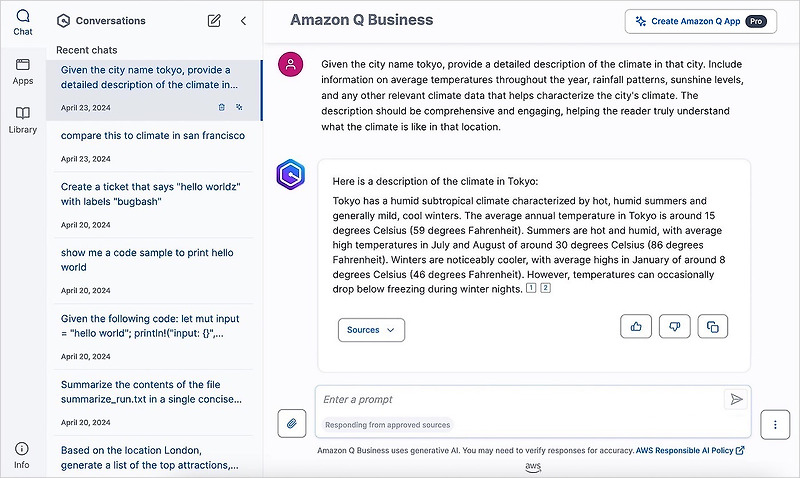Copy the response with copy icon

click(x=712, y=326)
